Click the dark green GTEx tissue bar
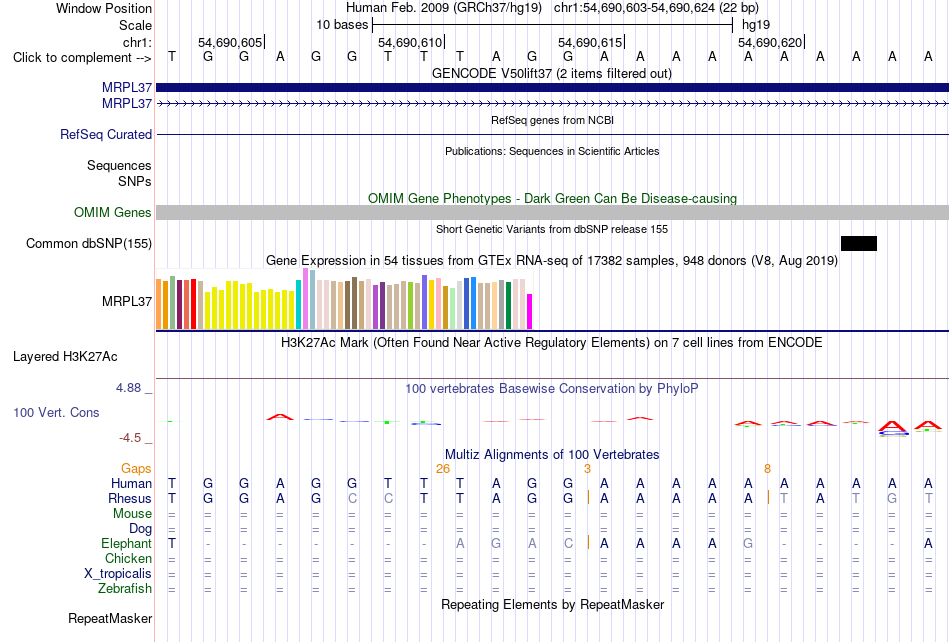 coord(508,305)
